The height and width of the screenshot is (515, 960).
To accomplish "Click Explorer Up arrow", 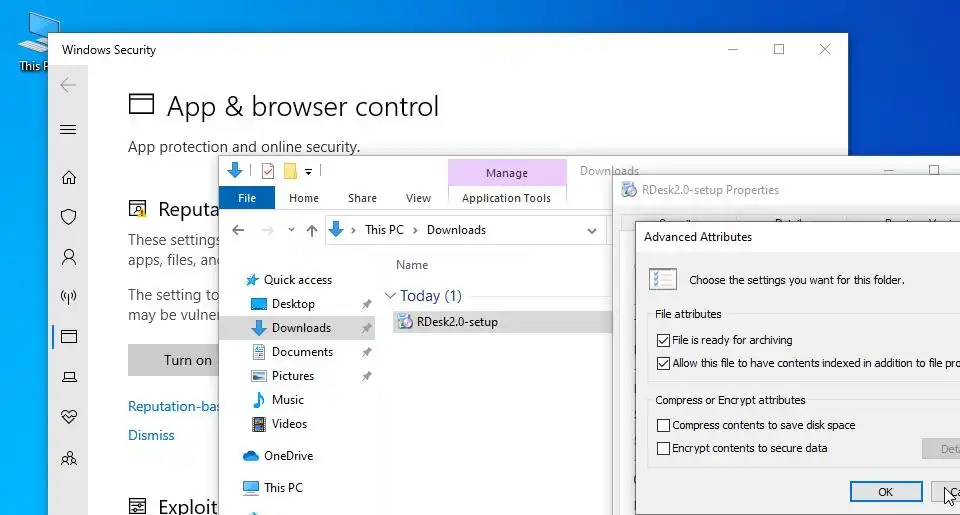I will pyautogui.click(x=312, y=230).
